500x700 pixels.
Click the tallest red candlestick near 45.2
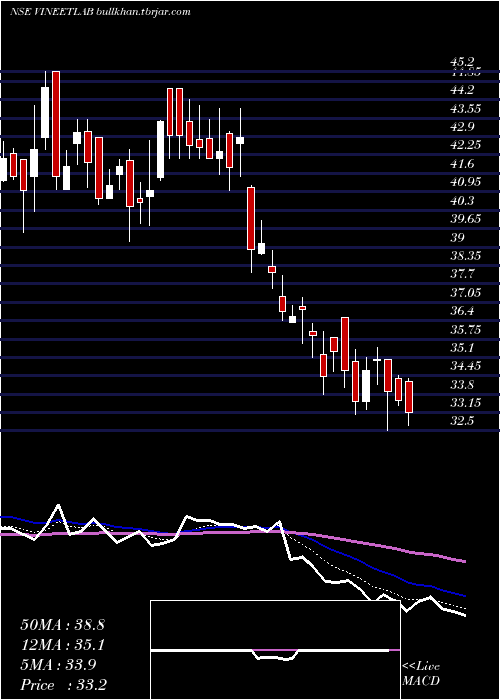tap(56, 124)
